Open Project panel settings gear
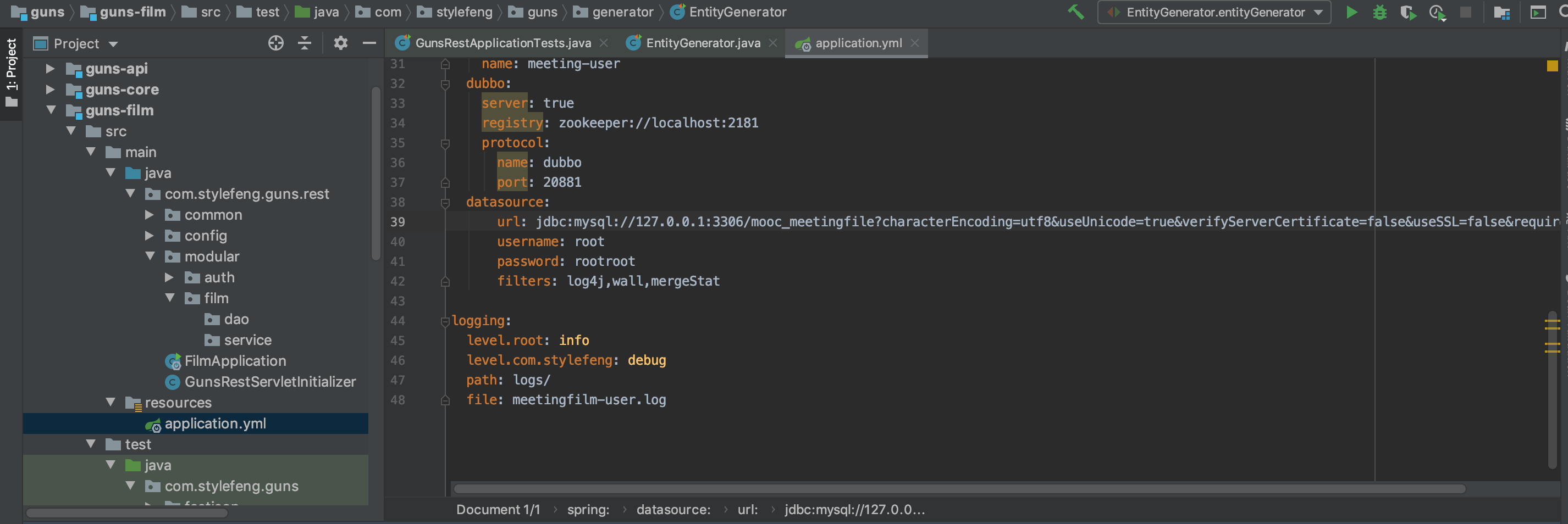 (340, 43)
